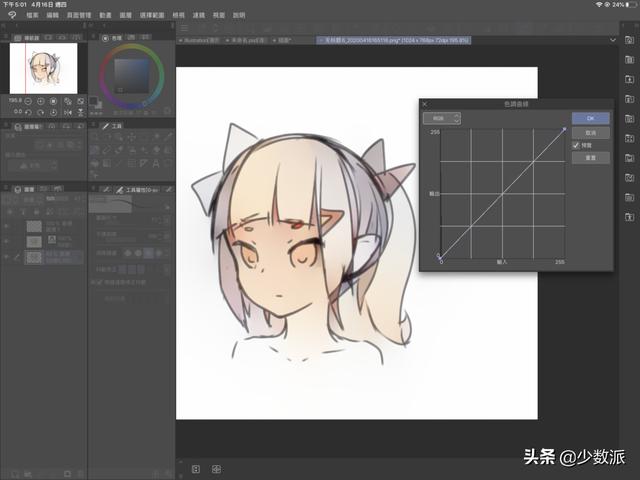Click OK in the tone curve dialog
The width and height of the screenshot is (640, 480).
(591, 118)
